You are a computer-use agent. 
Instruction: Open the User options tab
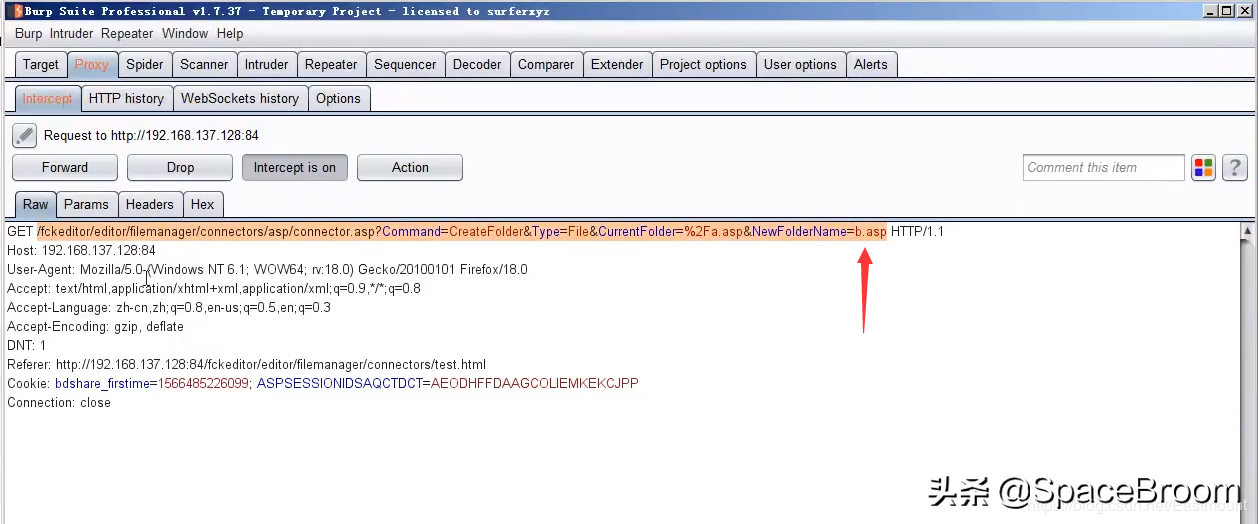pos(800,64)
